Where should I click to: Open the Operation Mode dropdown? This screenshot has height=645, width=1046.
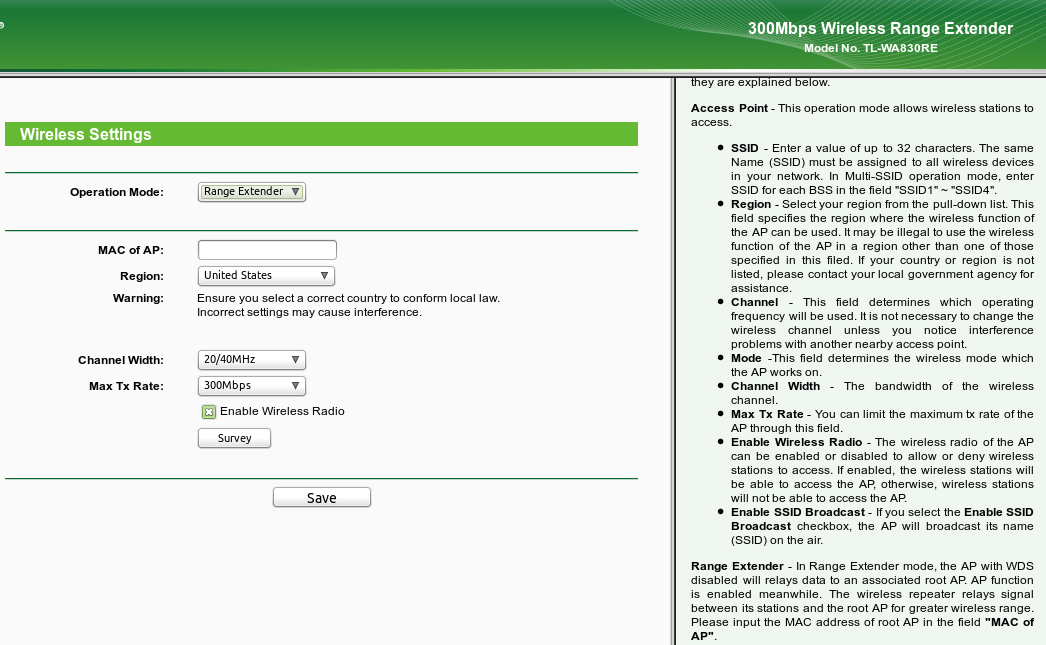click(x=251, y=192)
